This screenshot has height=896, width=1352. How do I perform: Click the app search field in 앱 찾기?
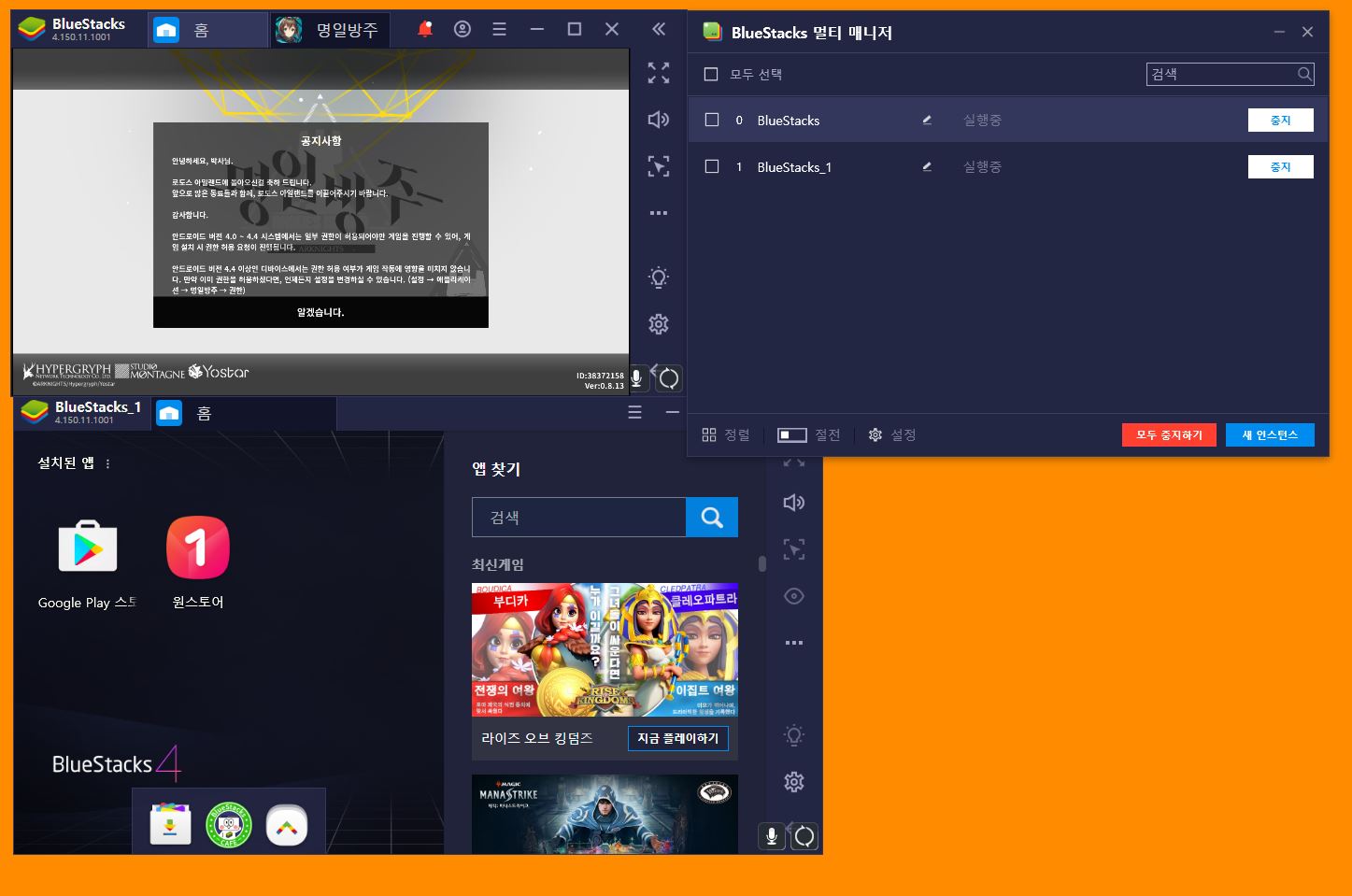point(579,517)
